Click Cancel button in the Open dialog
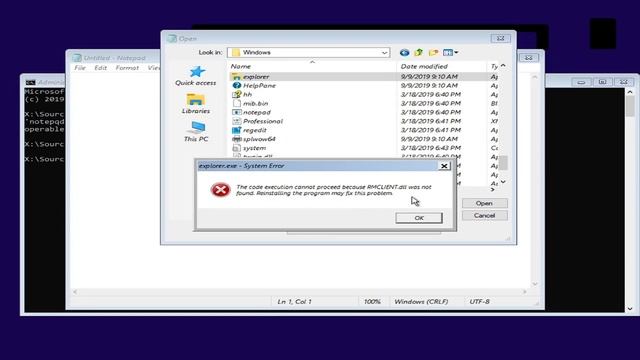Screen dimensions: 640x360 (x=484, y=216)
